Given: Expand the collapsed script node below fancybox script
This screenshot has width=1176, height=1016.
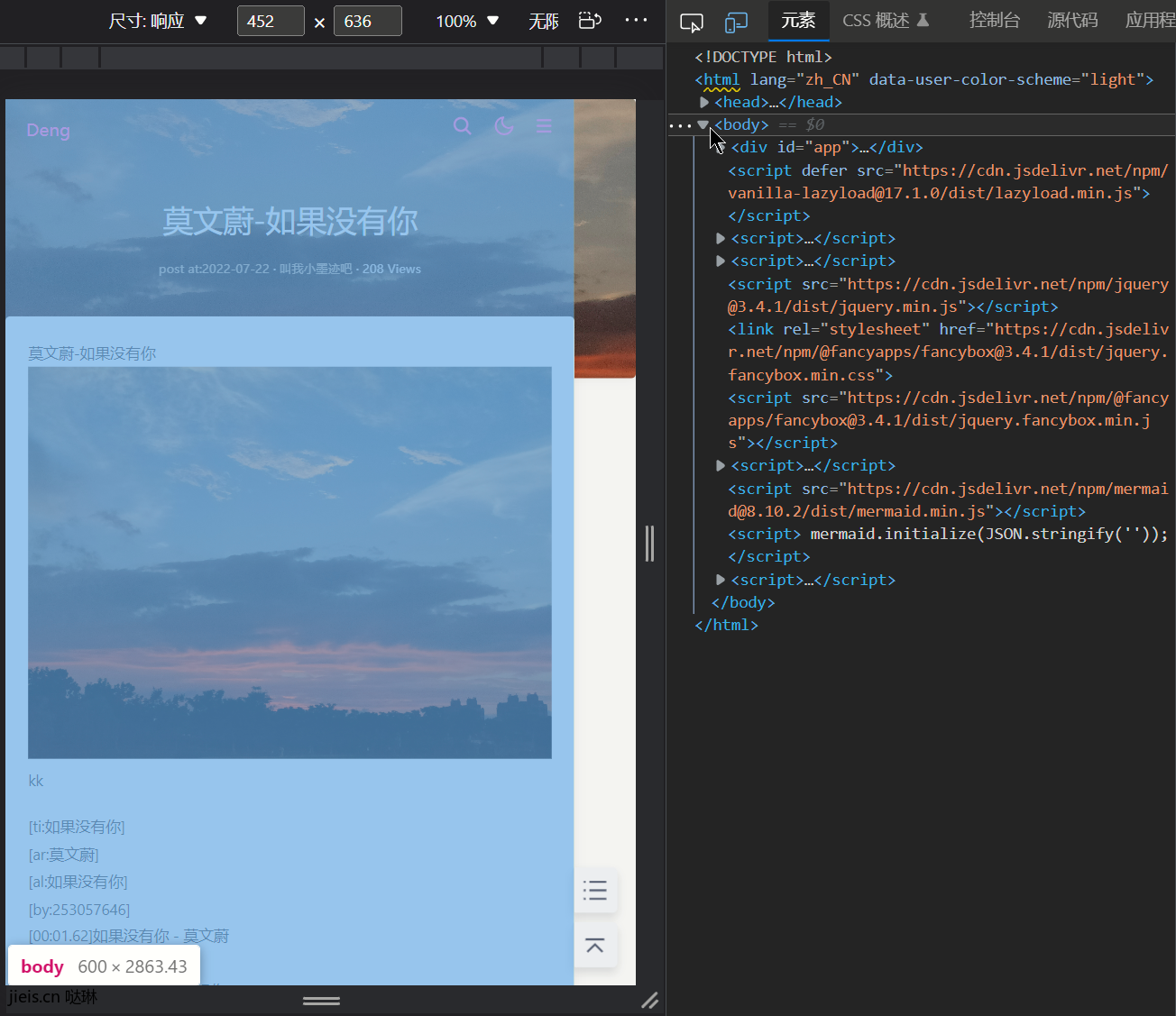Looking at the screenshot, I should (721, 465).
